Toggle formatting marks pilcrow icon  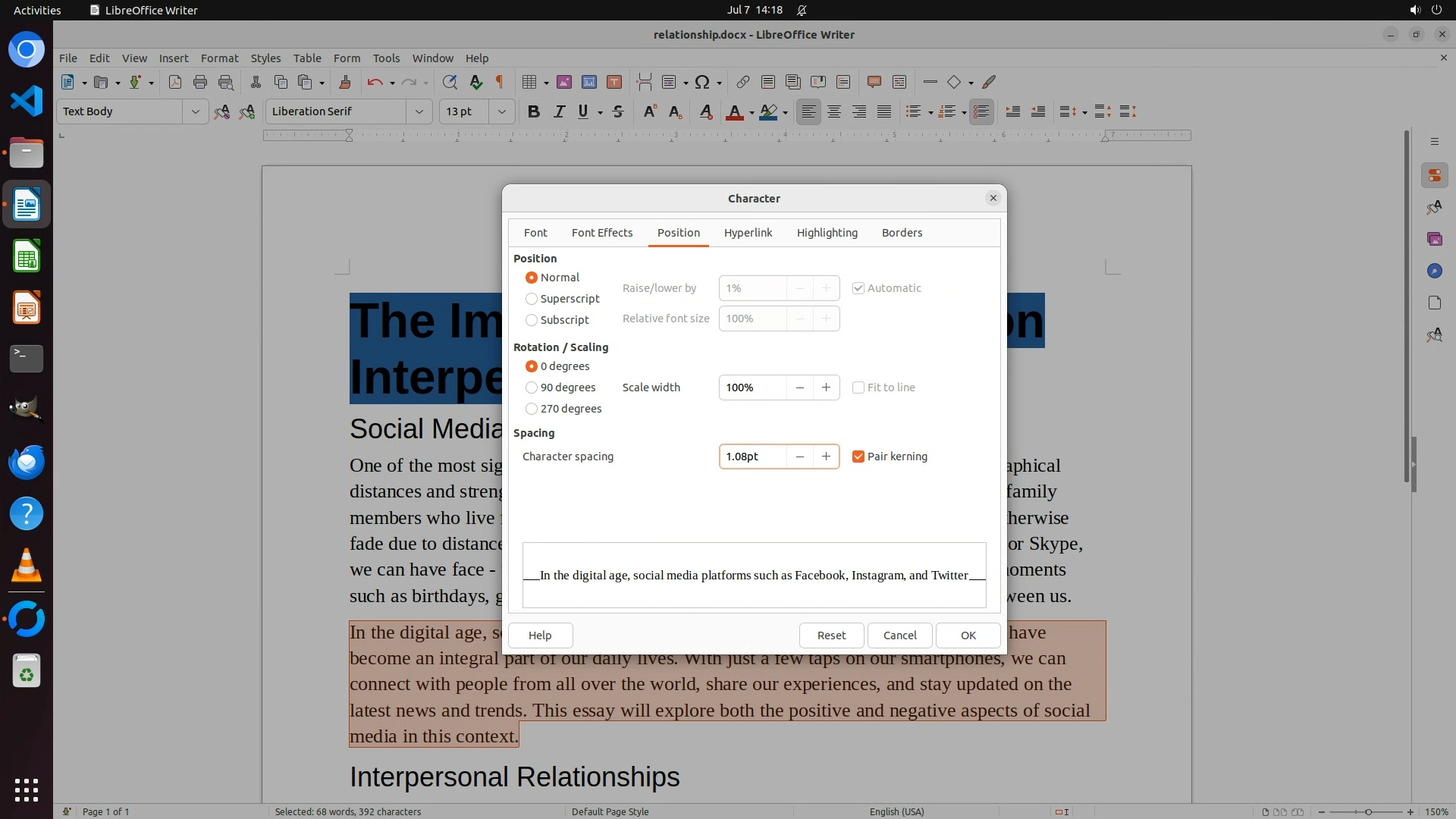tap(500, 82)
